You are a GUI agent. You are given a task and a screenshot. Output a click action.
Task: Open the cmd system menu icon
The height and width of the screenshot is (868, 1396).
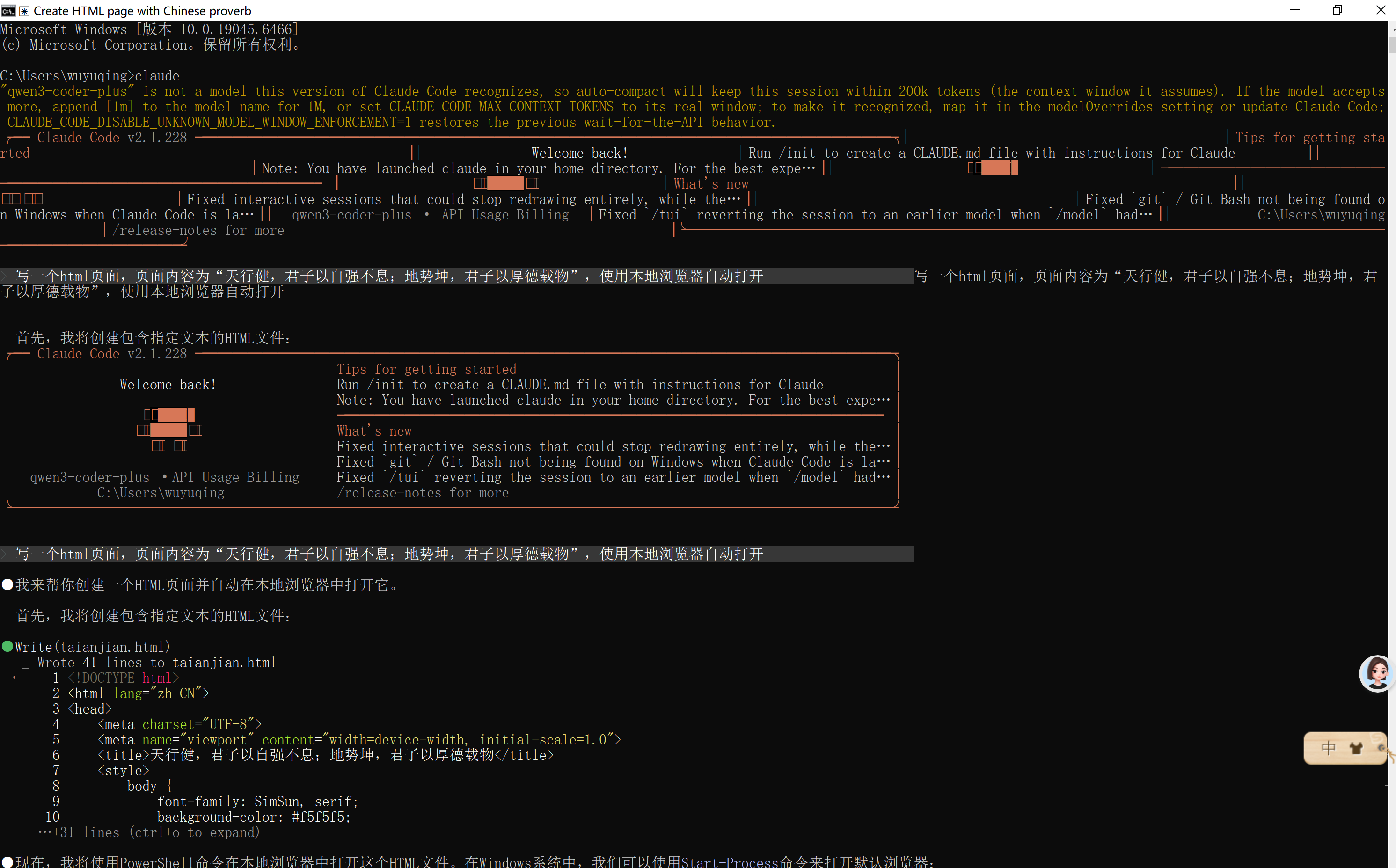coord(8,10)
